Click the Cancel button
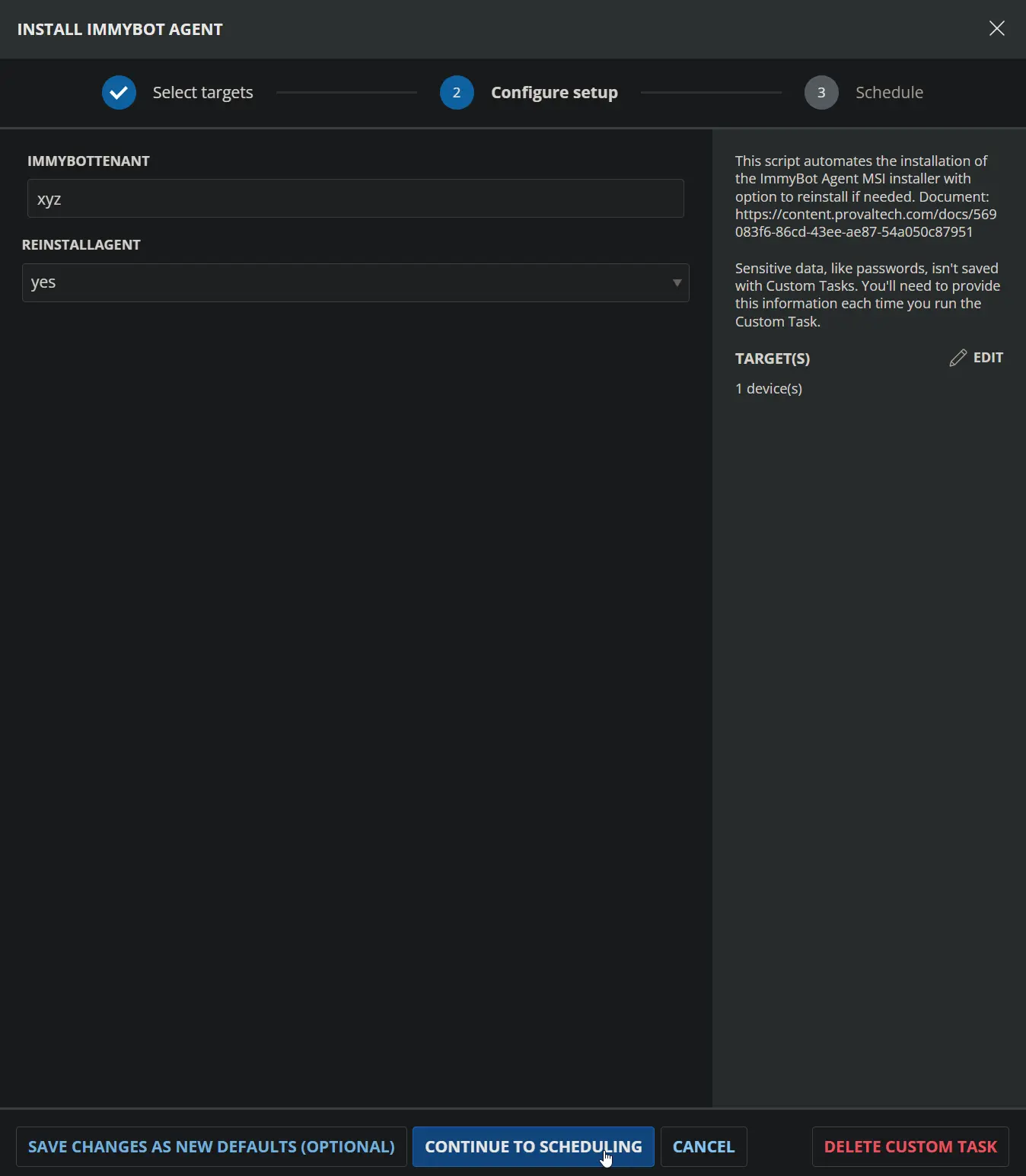The image size is (1026, 1176). pos(703,1146)
